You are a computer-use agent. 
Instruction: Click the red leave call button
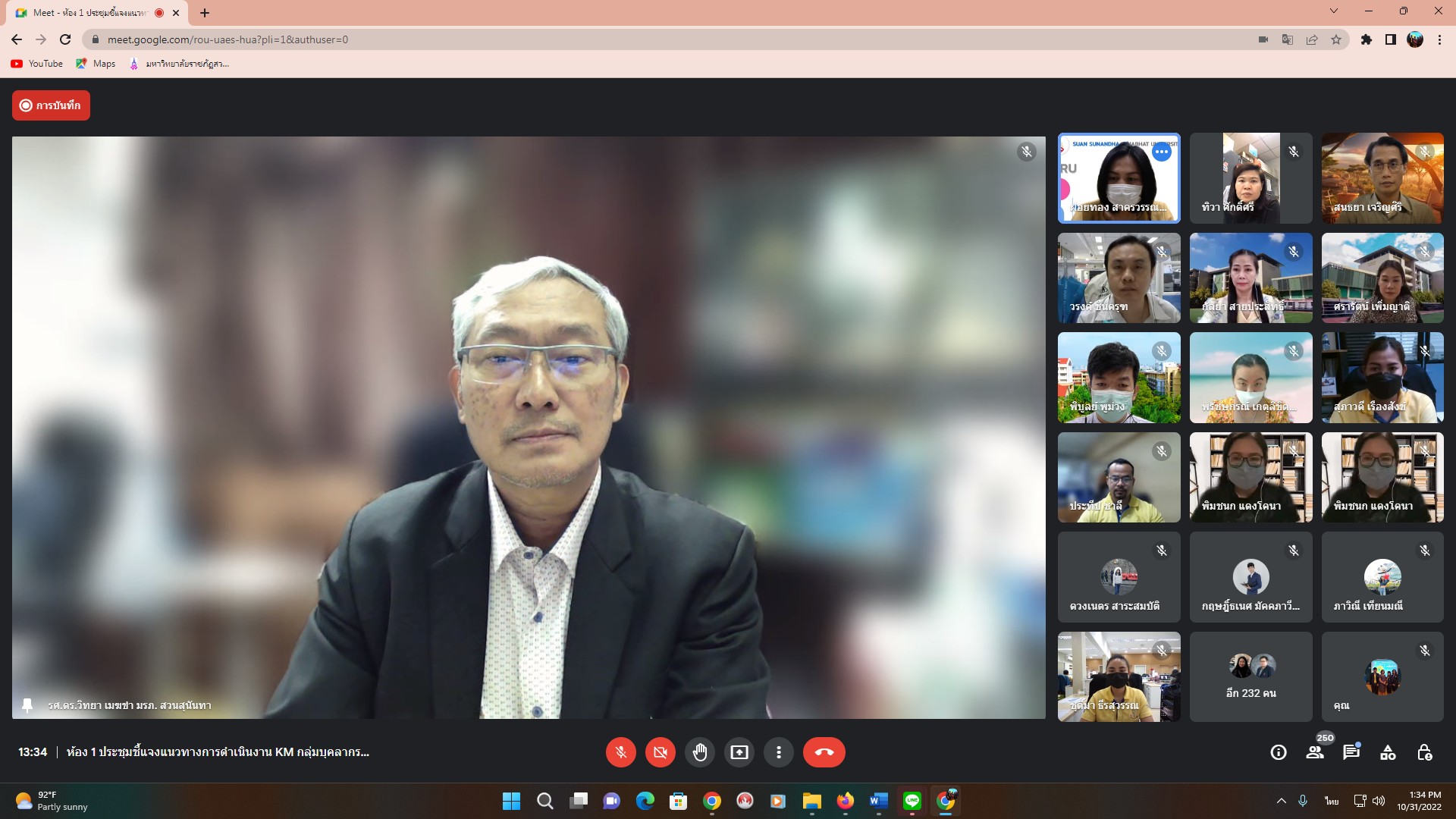[x=824, y=752]
